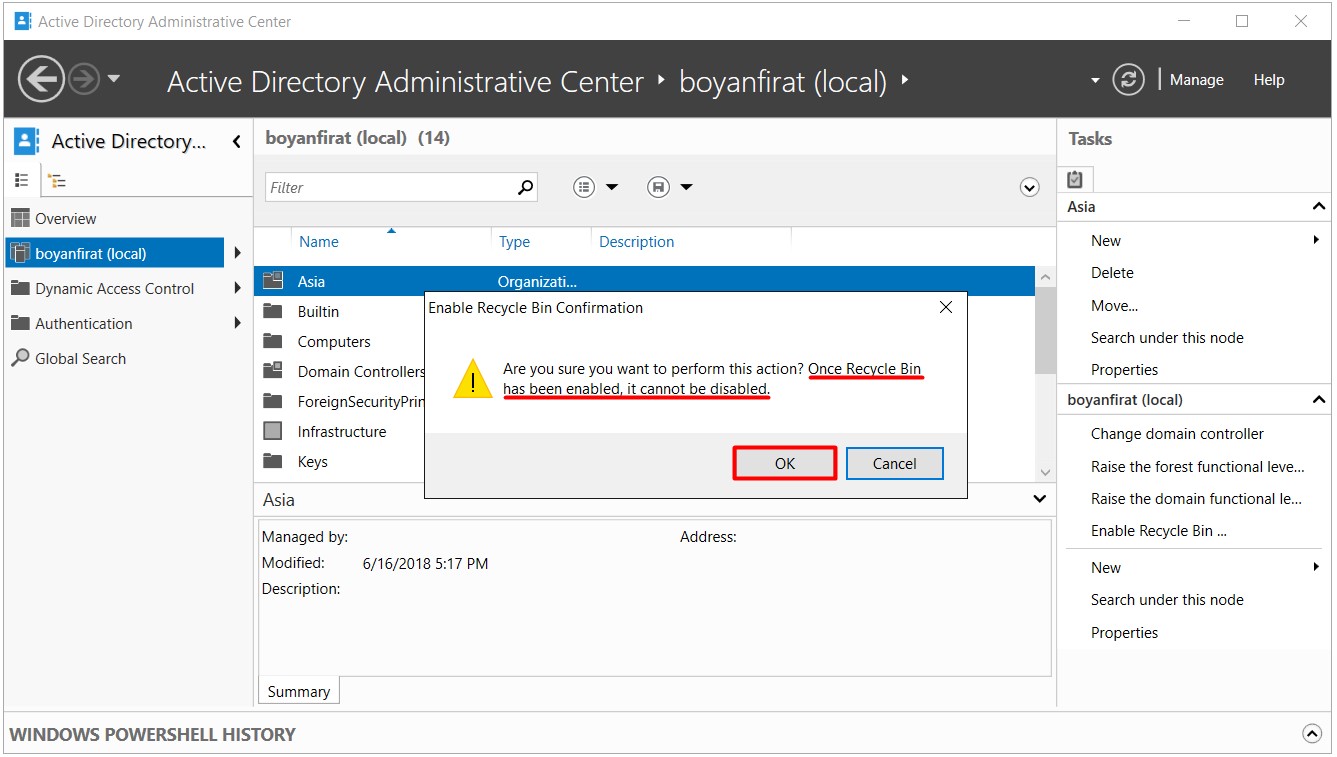The width and height of the screenshot is (1337, 757).
Task: Open the dropdown arrow beside the refresh icon
Action: point(1095,80)
